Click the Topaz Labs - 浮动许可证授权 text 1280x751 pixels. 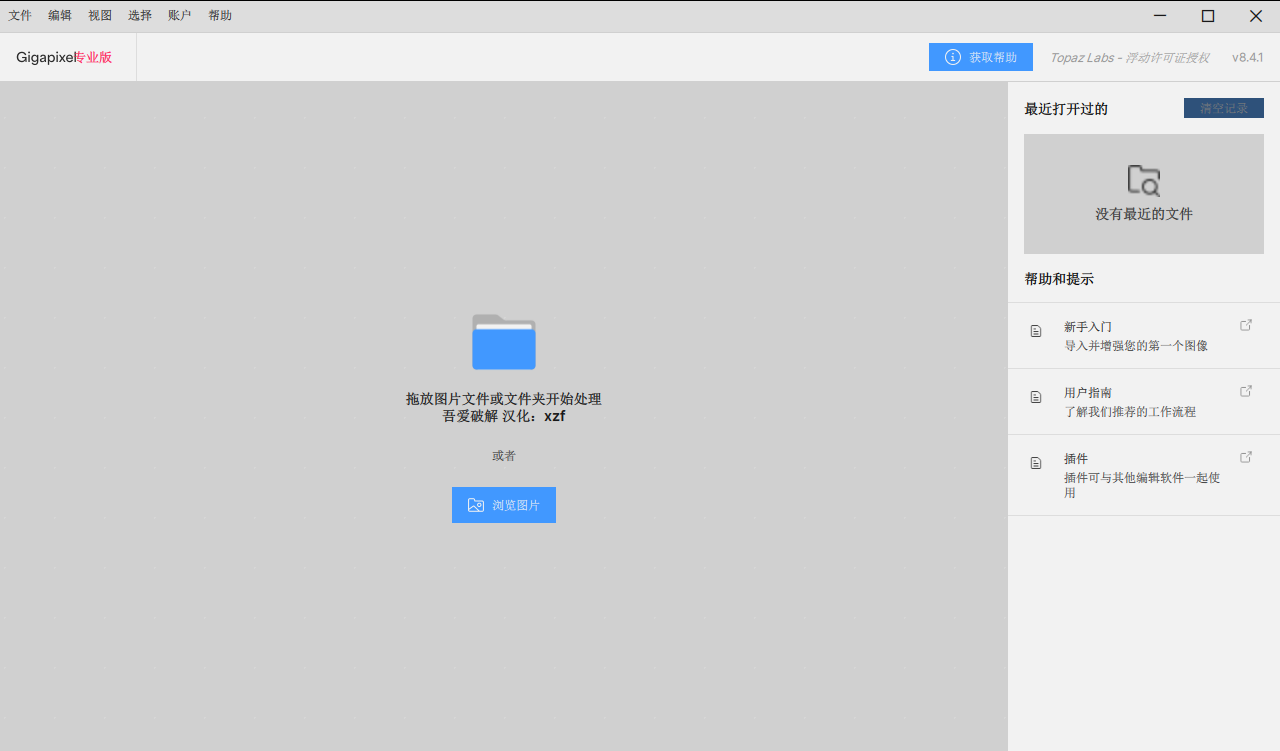coord(1129,58)
